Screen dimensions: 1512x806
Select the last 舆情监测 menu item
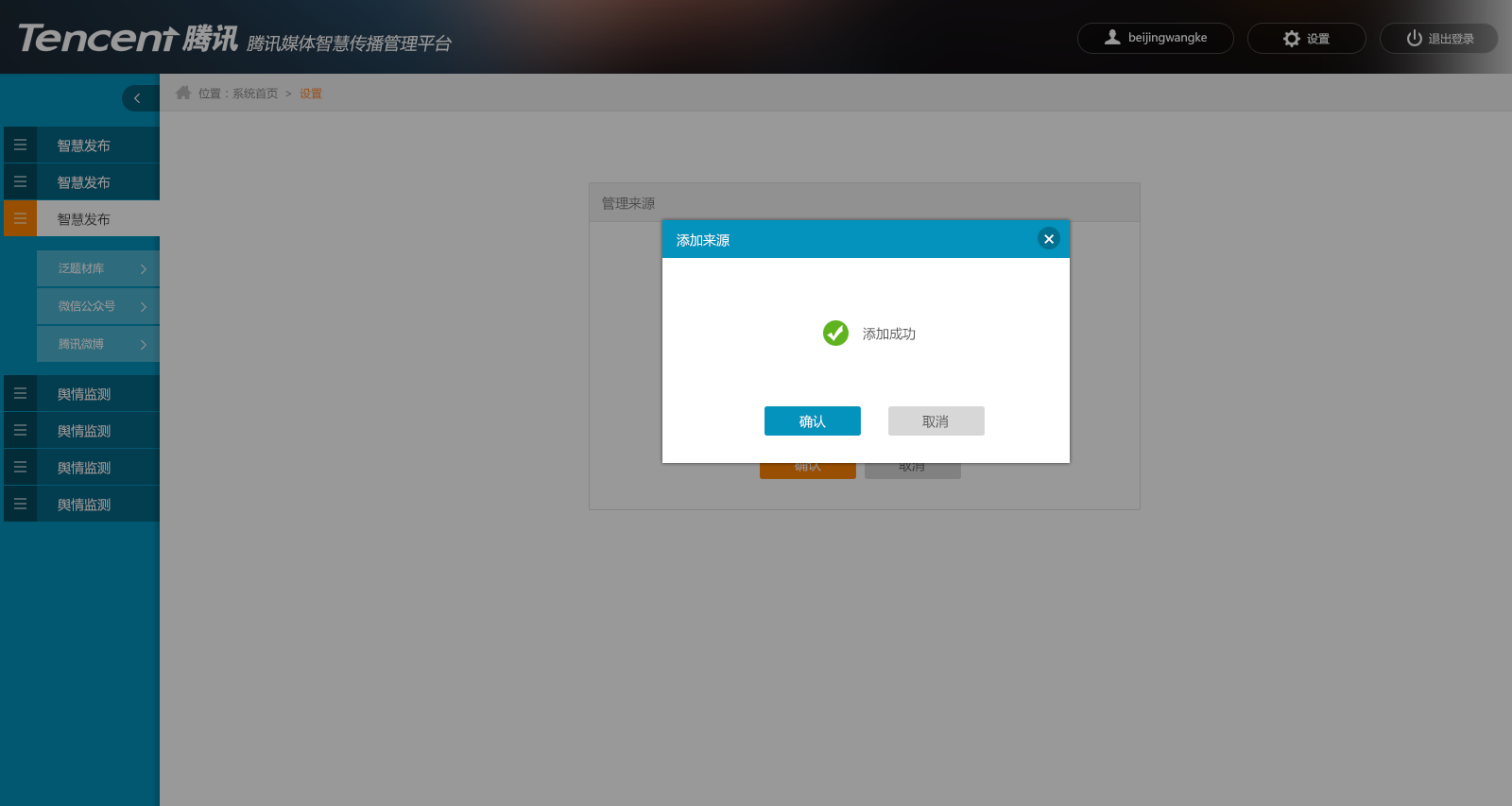click(x=81, y=505)
